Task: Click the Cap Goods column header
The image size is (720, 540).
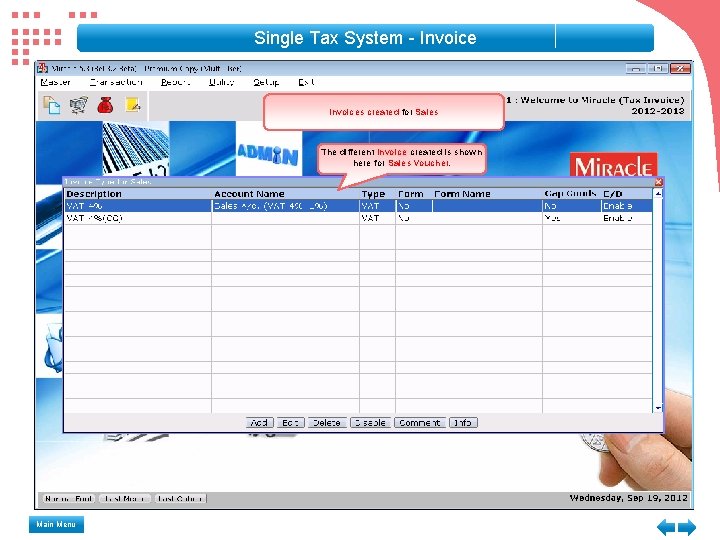Action: point(570,194)
